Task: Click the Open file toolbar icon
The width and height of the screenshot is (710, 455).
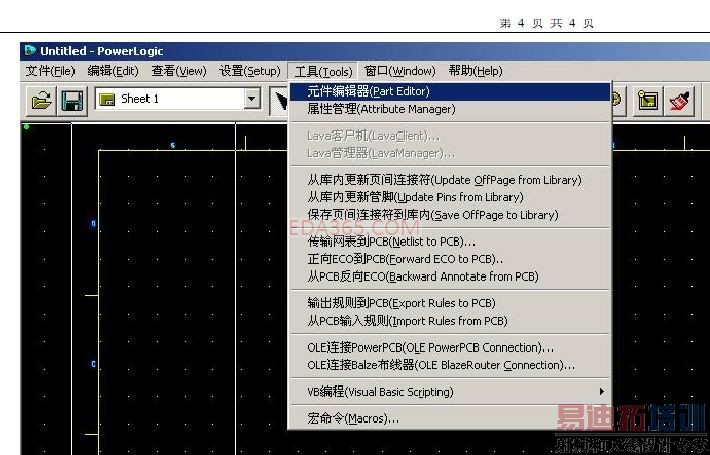Action: point(41,101)
